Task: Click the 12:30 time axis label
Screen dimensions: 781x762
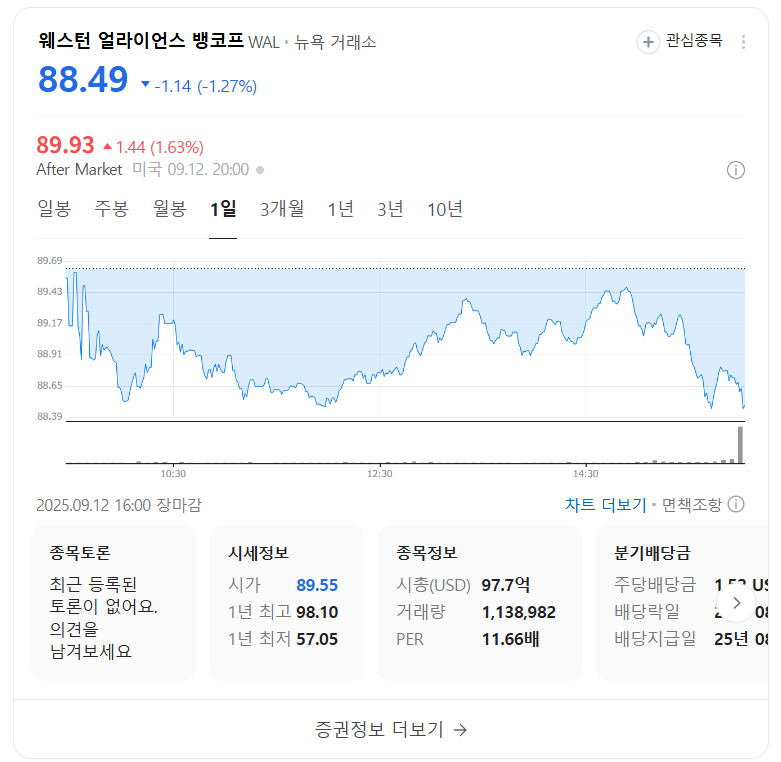Action: click(x=380, y=474)
